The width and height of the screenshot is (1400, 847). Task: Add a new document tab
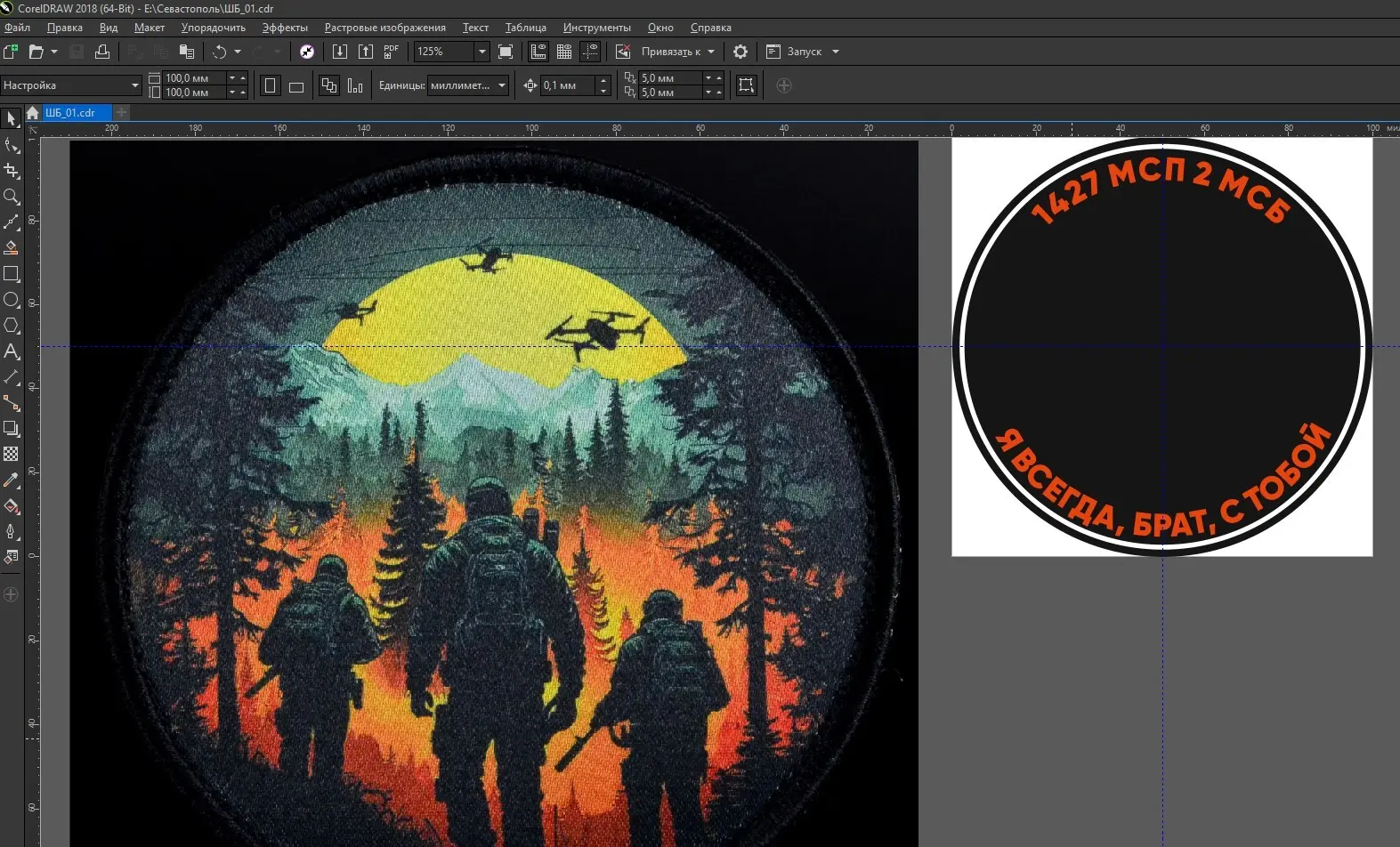pyautogui.click(x=122, y=113)
